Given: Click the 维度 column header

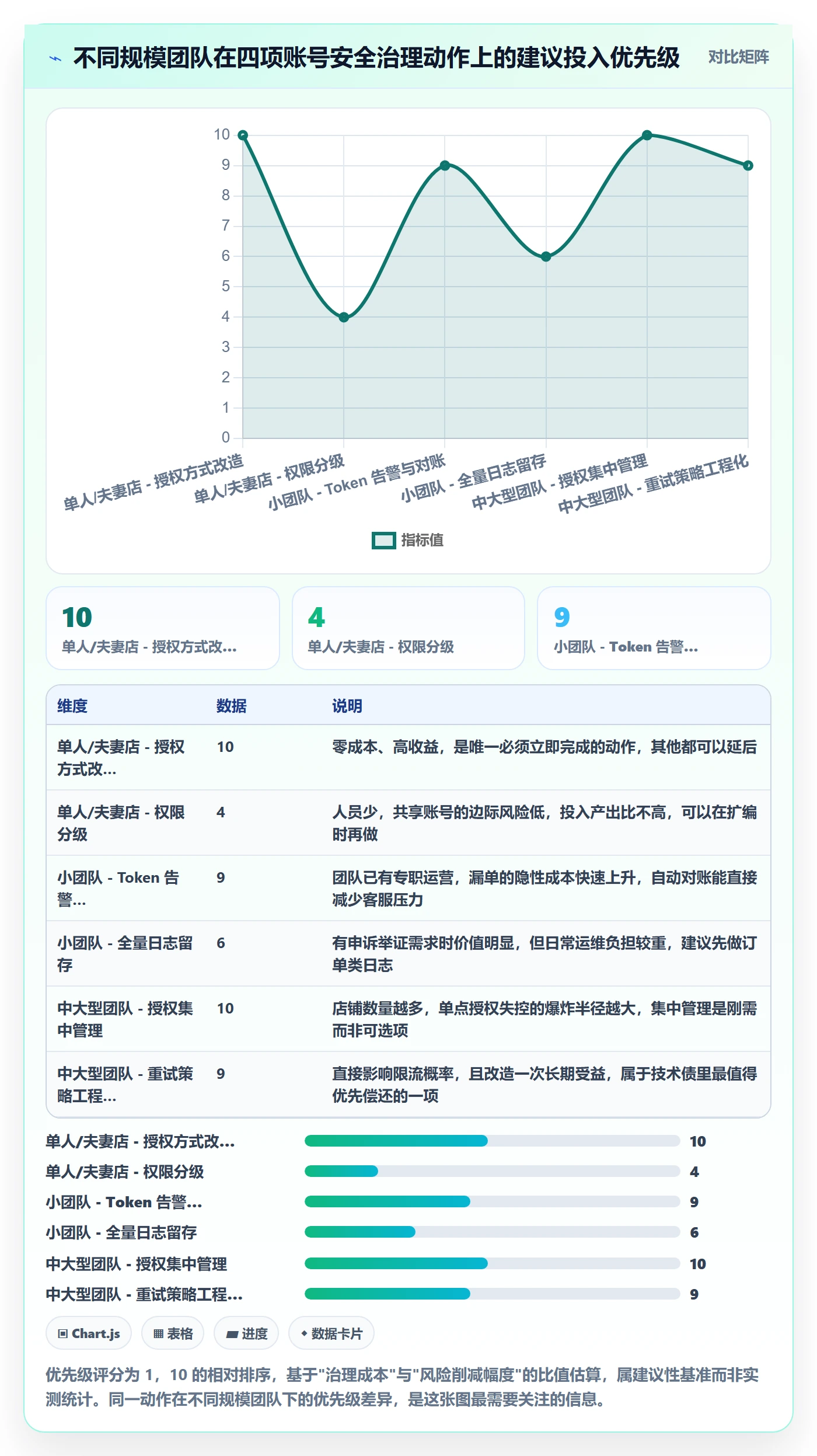Looking at the screenshot, I should (x=72, y=706).
